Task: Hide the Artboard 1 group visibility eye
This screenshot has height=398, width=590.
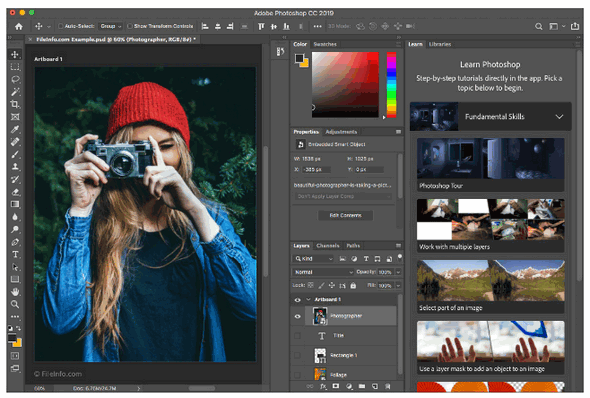Action: coord(298,300)
